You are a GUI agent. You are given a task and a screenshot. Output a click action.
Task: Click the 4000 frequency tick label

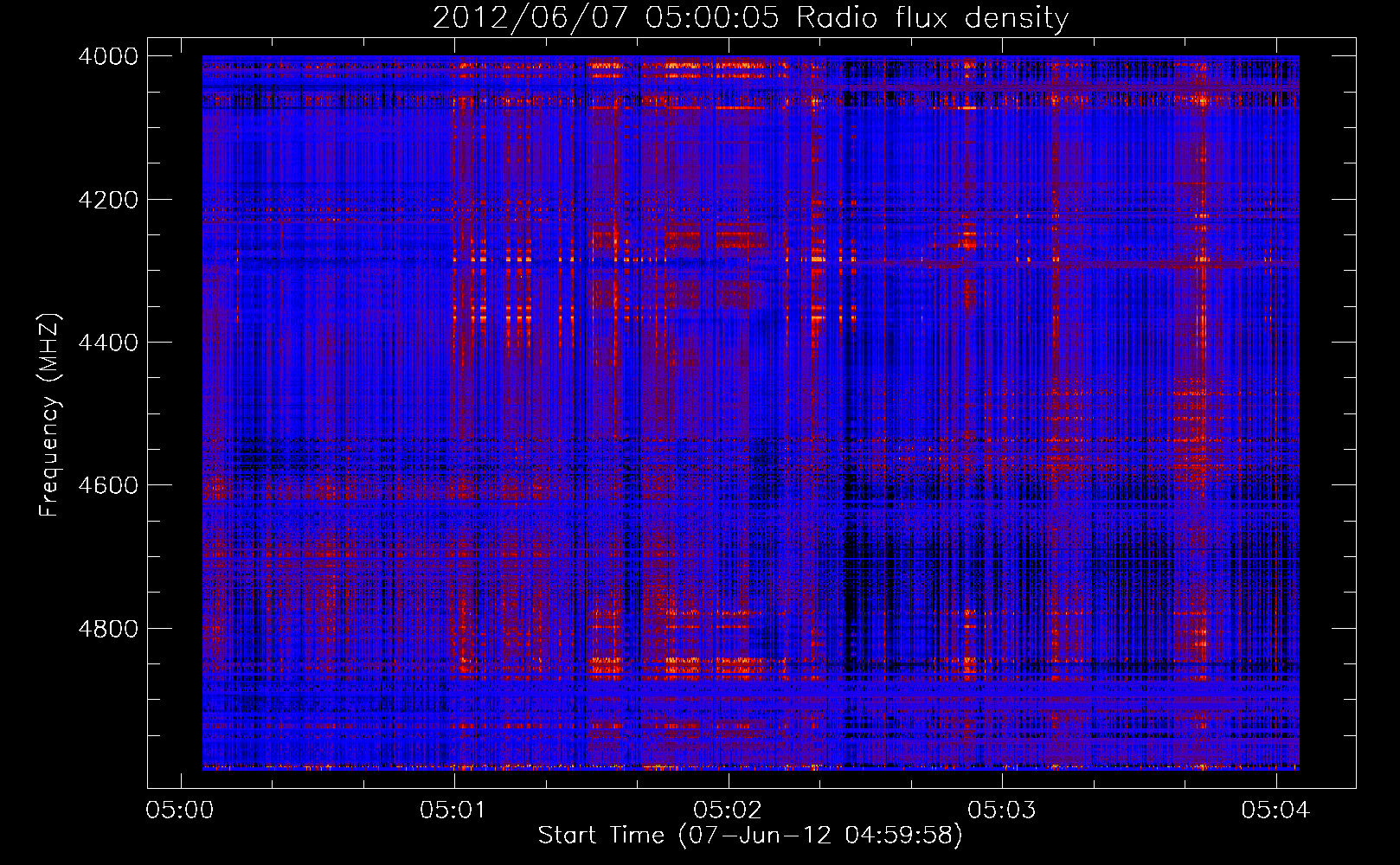108,56
